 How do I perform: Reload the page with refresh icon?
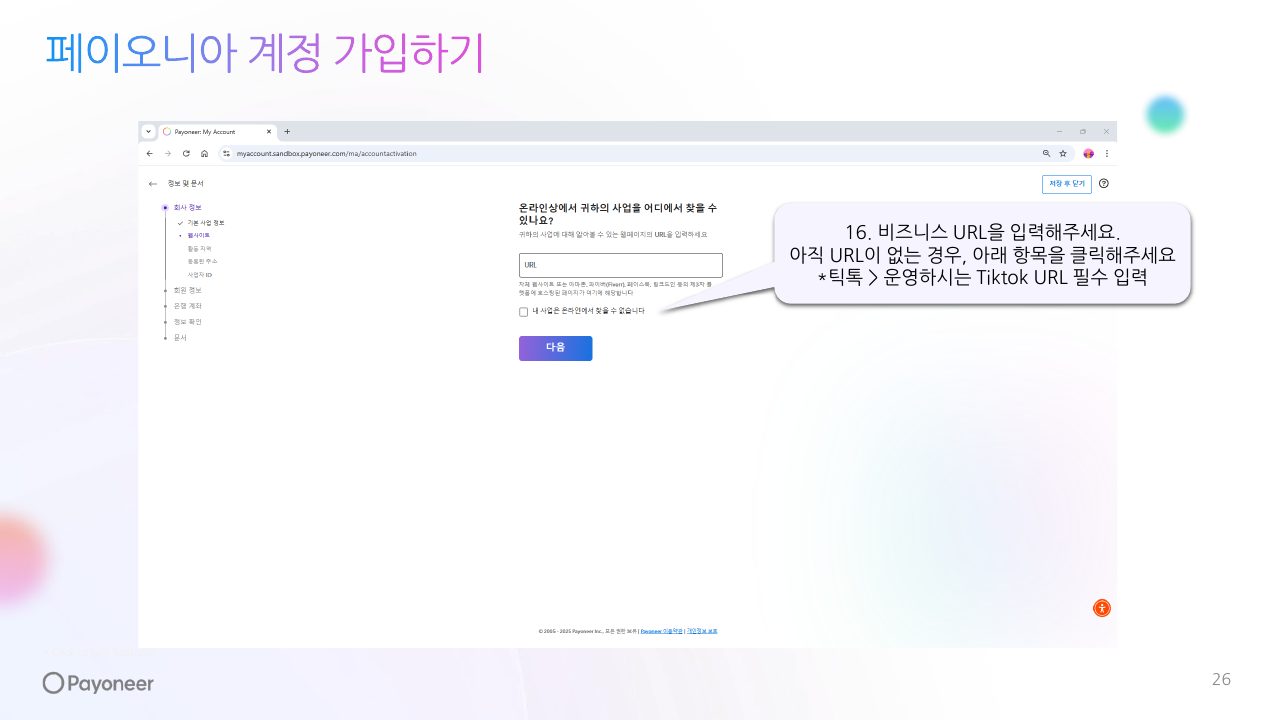186,154
